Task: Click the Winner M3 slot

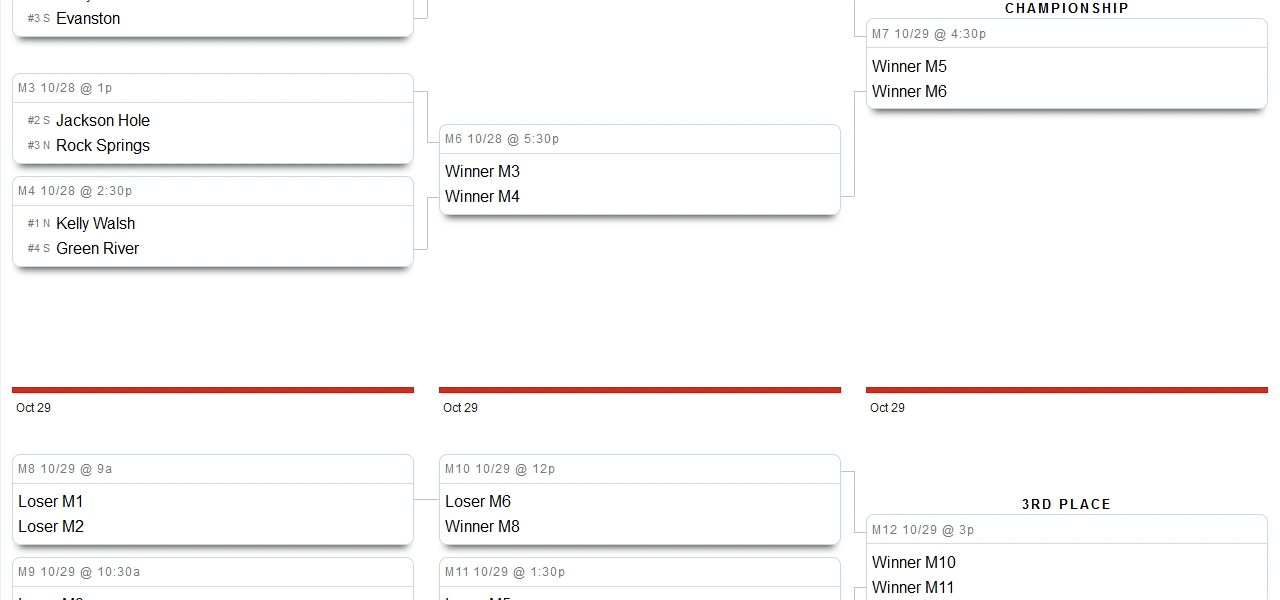Action: [x=482, y=171]
